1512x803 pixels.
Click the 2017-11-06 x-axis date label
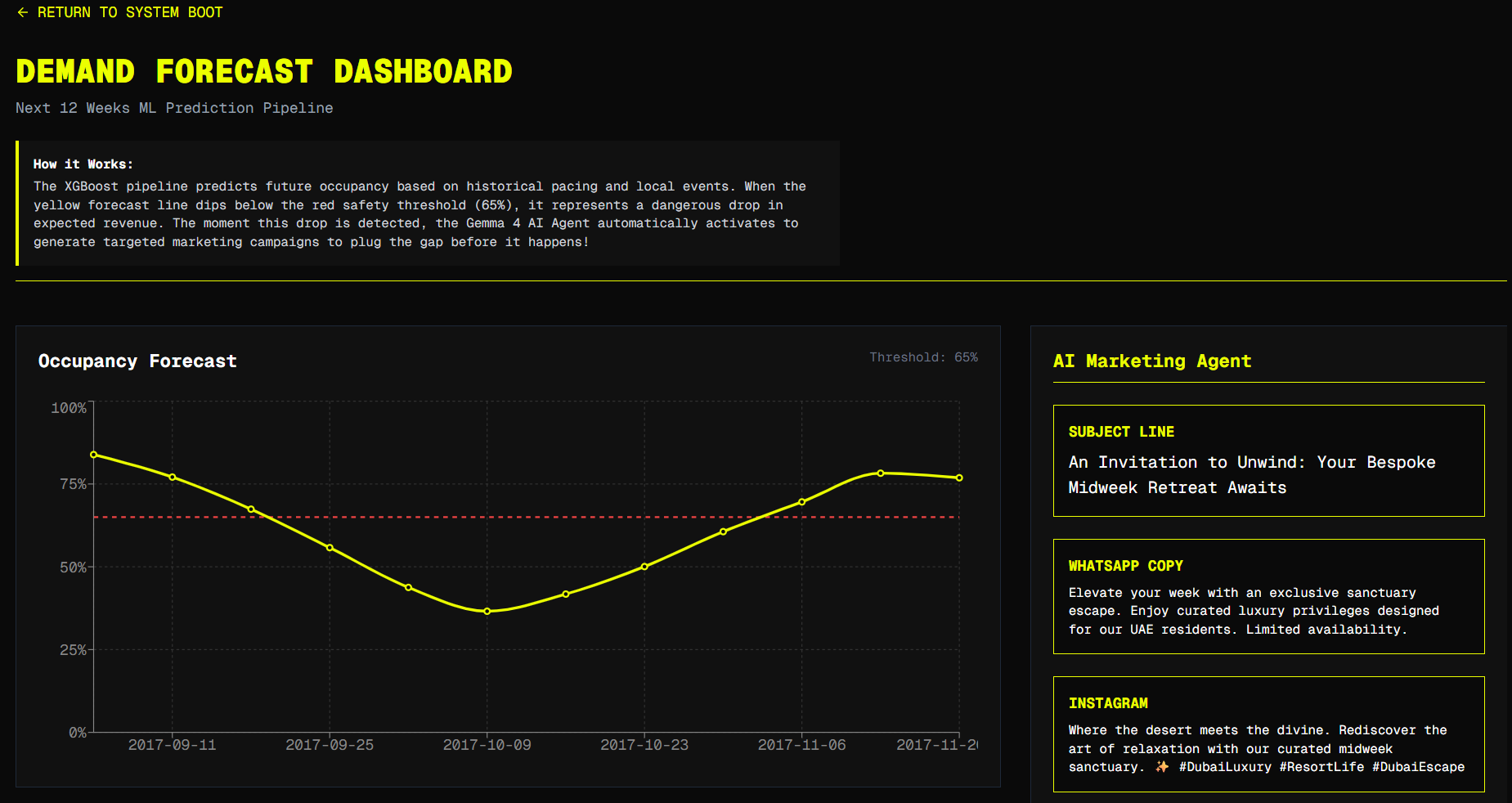point(802,745)
